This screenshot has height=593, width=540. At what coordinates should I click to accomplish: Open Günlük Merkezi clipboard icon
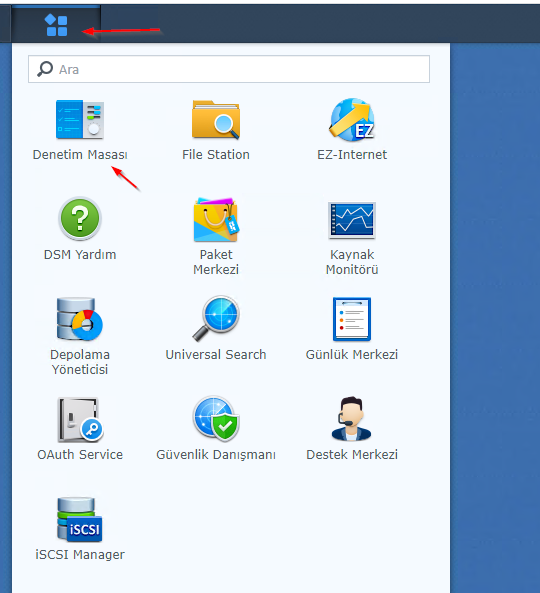coord(352,319)
